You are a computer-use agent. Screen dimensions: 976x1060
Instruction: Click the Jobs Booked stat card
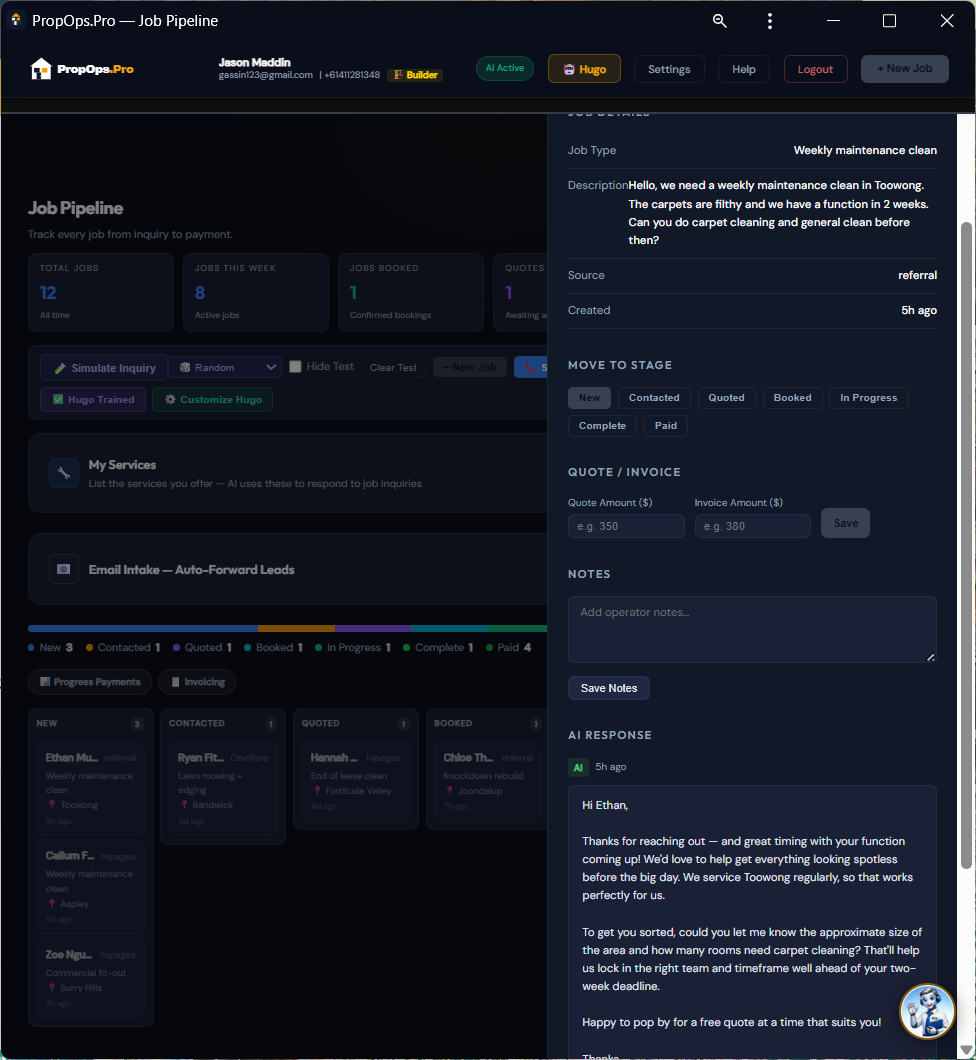coord(411,293)
